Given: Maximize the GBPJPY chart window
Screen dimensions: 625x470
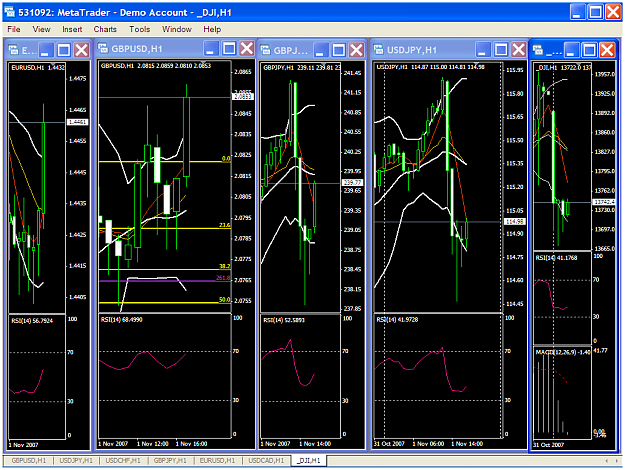Looking at the screenshot, I should (339, 50).
